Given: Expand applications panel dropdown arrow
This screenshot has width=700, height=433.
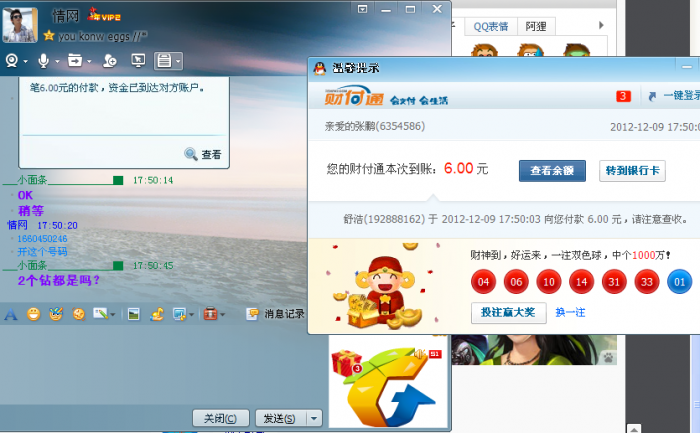Looking at the screenshot, I should point(178,61).
